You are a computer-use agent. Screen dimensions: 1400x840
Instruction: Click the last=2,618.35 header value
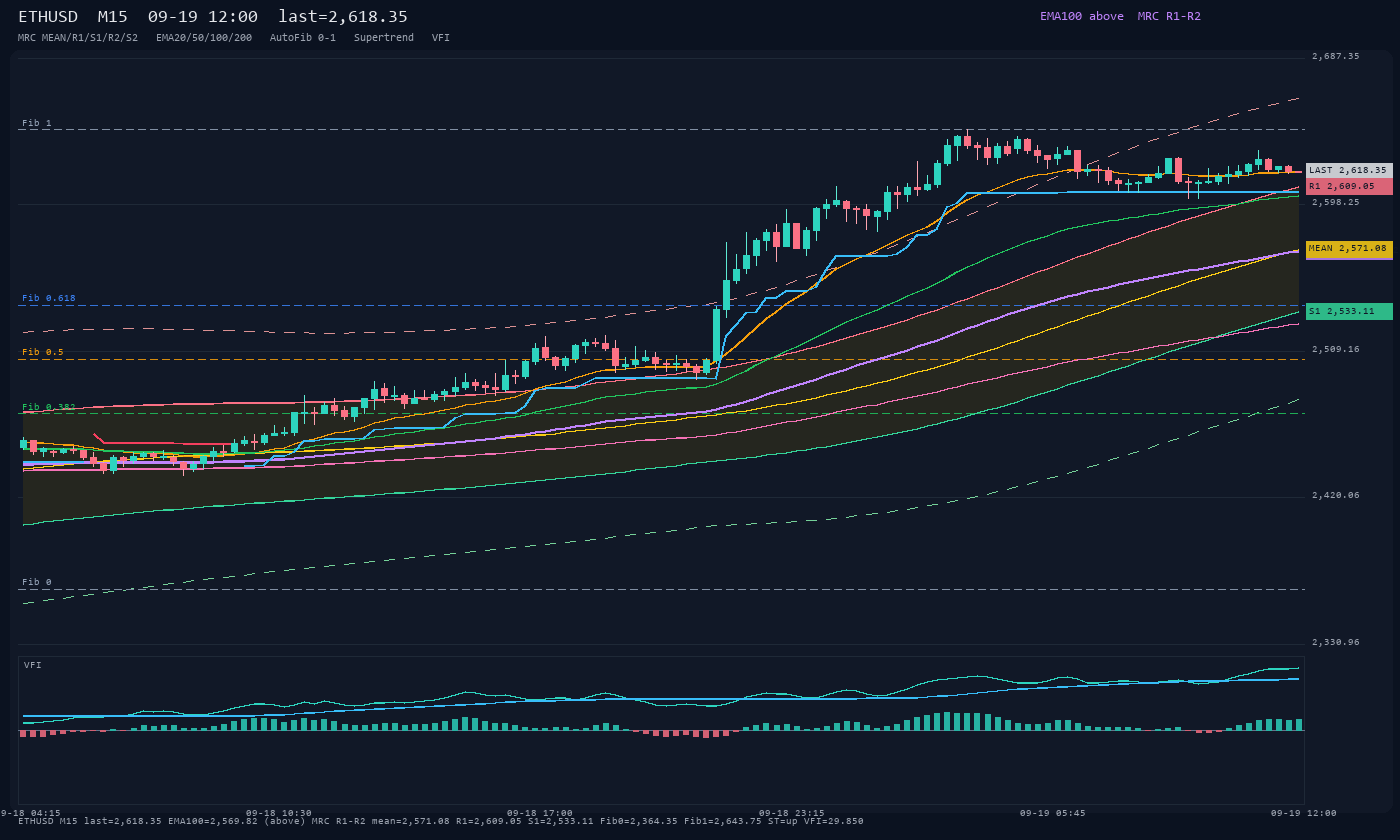pyautogui.click(x=343, y=17)
